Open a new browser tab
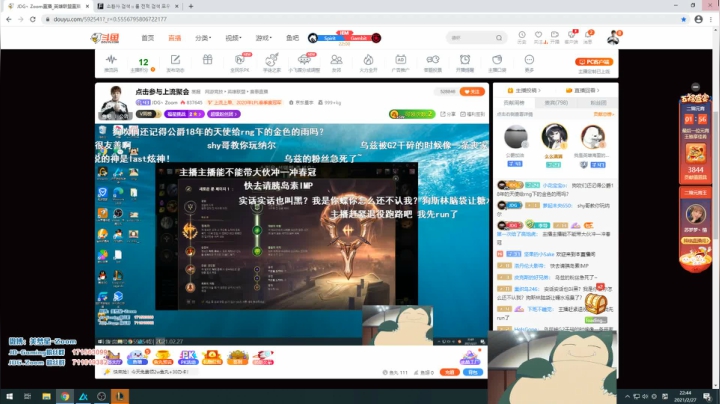The image size is (720, 404). point(191,6)
